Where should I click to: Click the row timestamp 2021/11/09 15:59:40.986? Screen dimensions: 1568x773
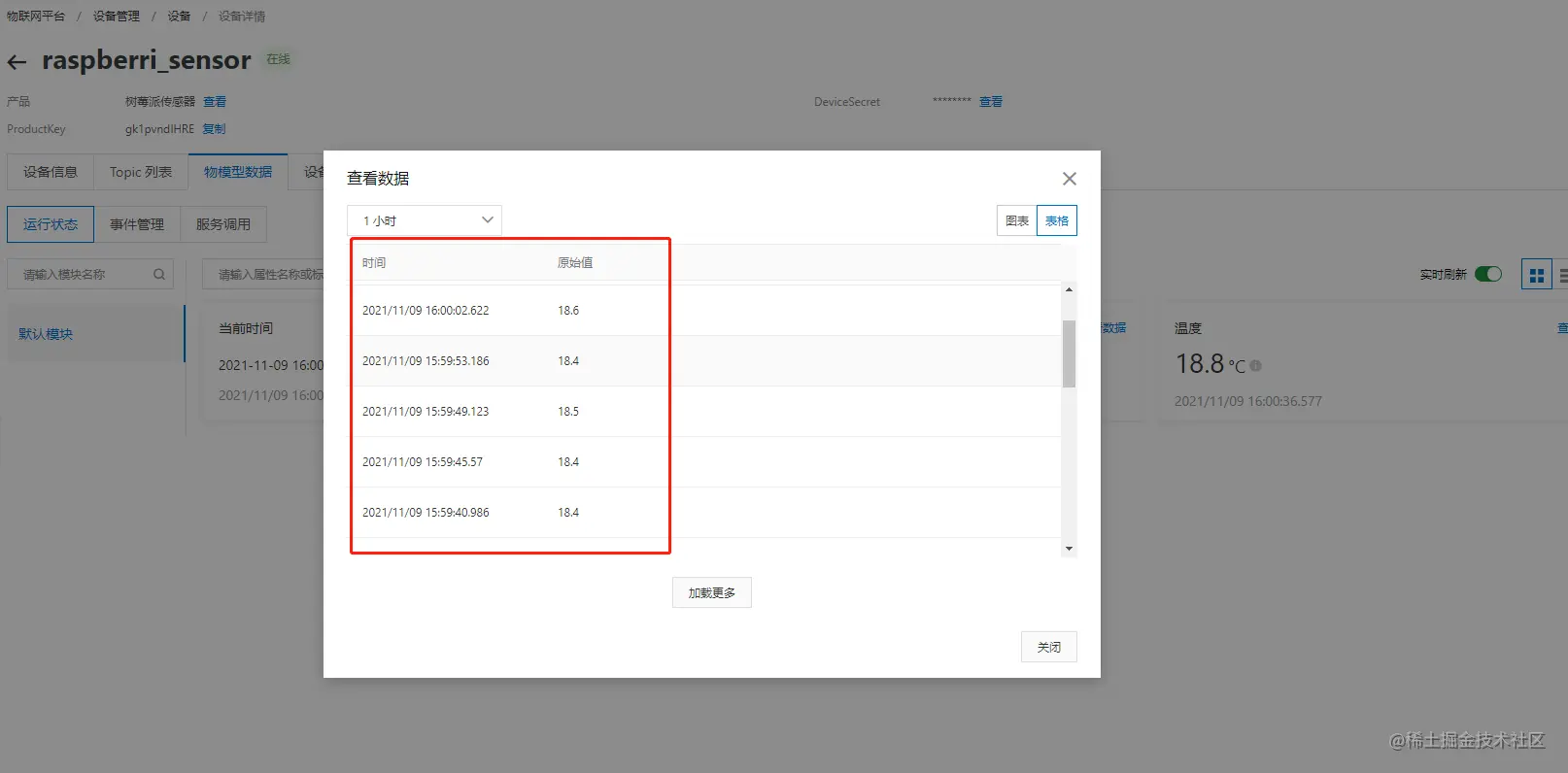[x=426, y=513]
